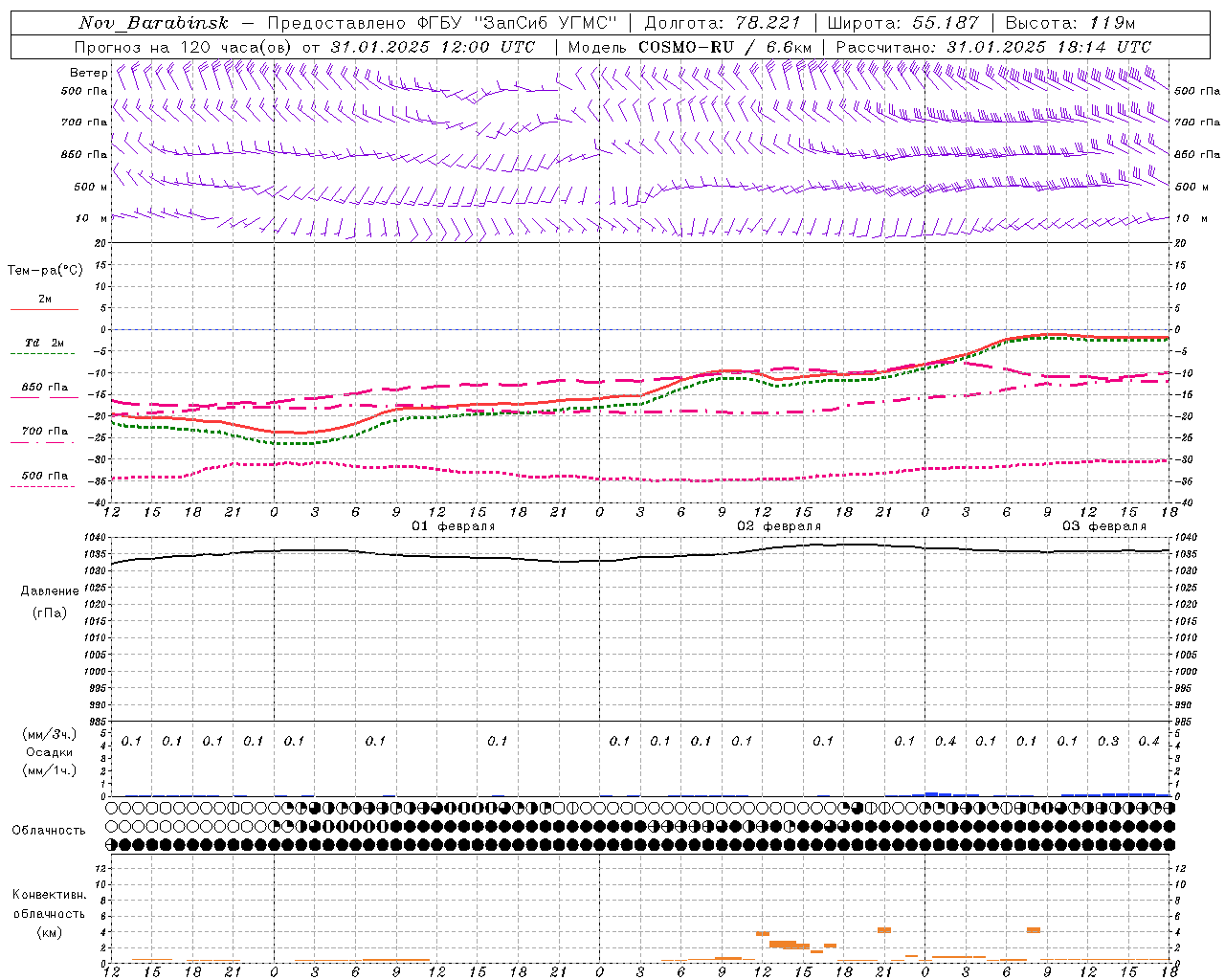1225x980 pixels.
Task: Click the "(гПа)" unit below Давление
Action: point(49,612)
